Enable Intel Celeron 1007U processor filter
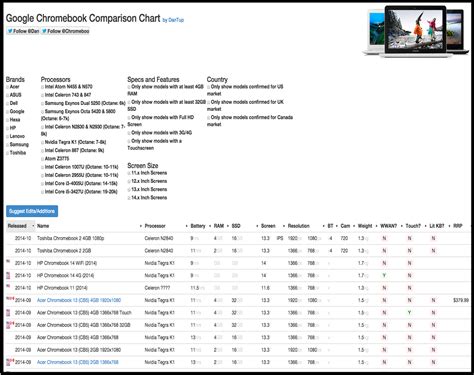This screenshot has height=375, width=474. click(42, 167)
